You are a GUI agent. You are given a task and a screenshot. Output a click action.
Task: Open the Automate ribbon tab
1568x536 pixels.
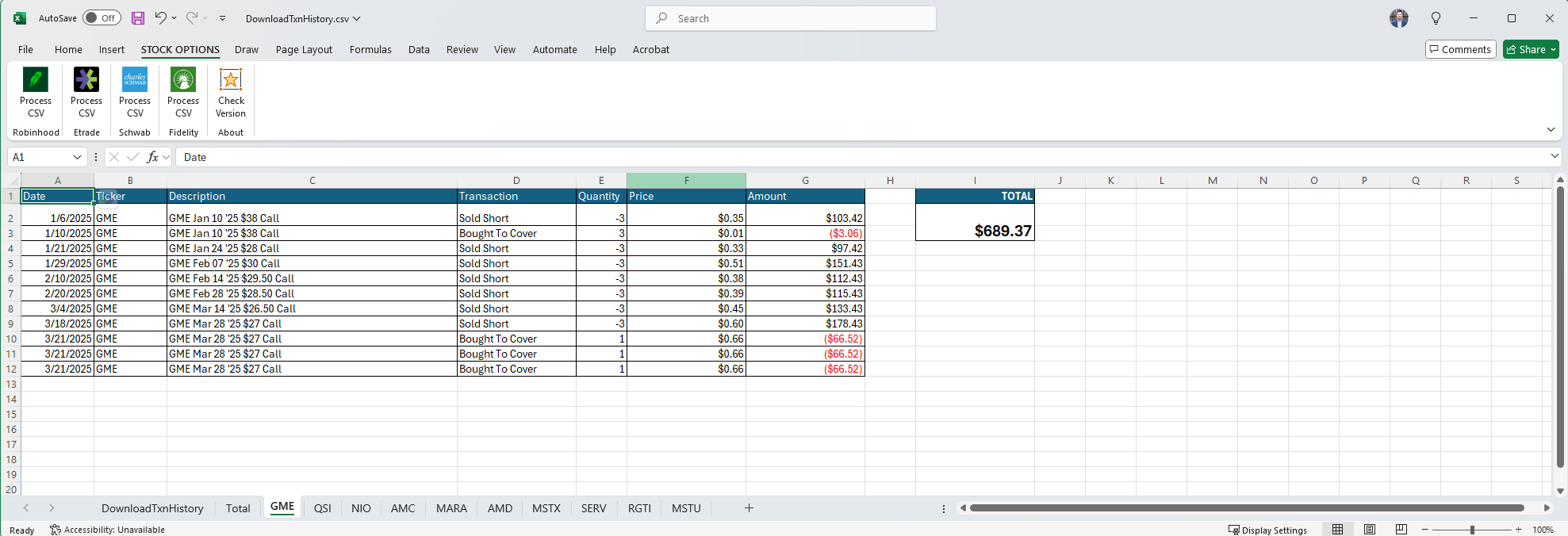coord(555,49)
